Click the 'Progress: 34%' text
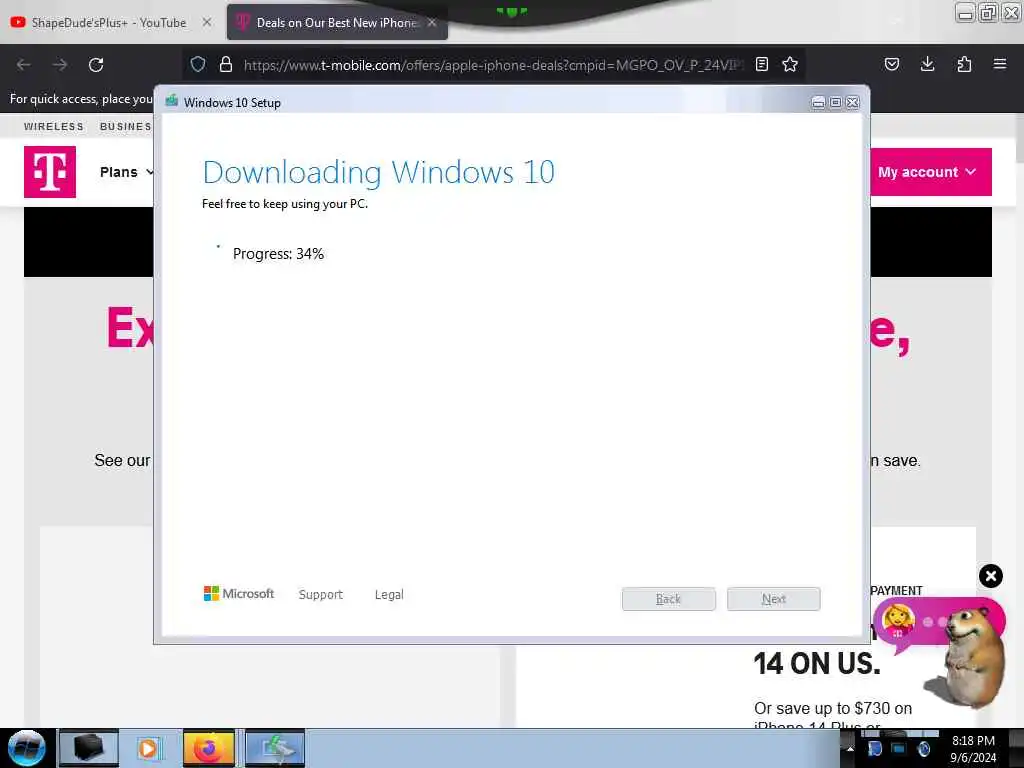Viewport: 1024px width, 768px height. click(278, 253)
